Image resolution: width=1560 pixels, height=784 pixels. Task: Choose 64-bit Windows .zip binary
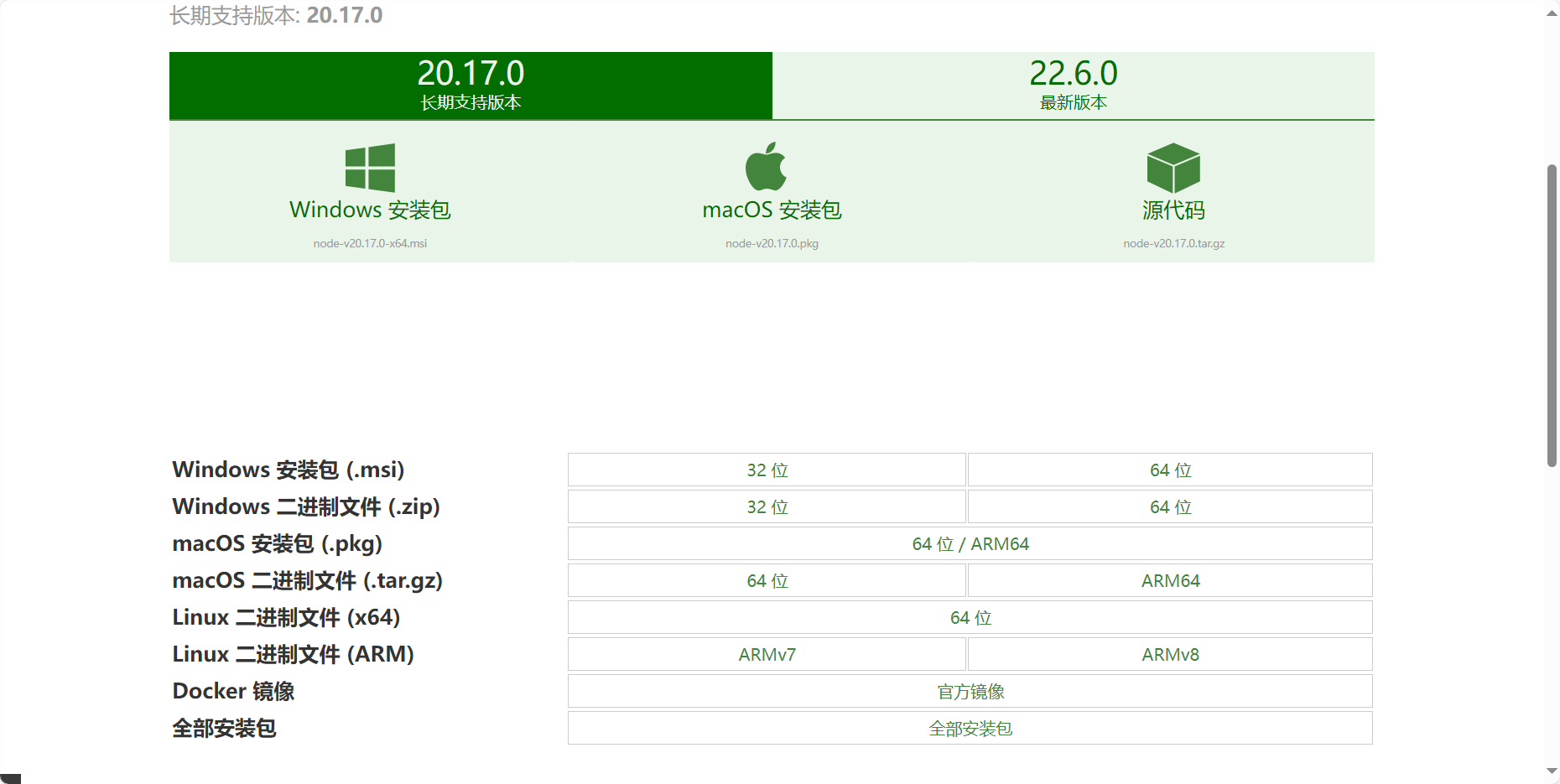[1170, 507]
